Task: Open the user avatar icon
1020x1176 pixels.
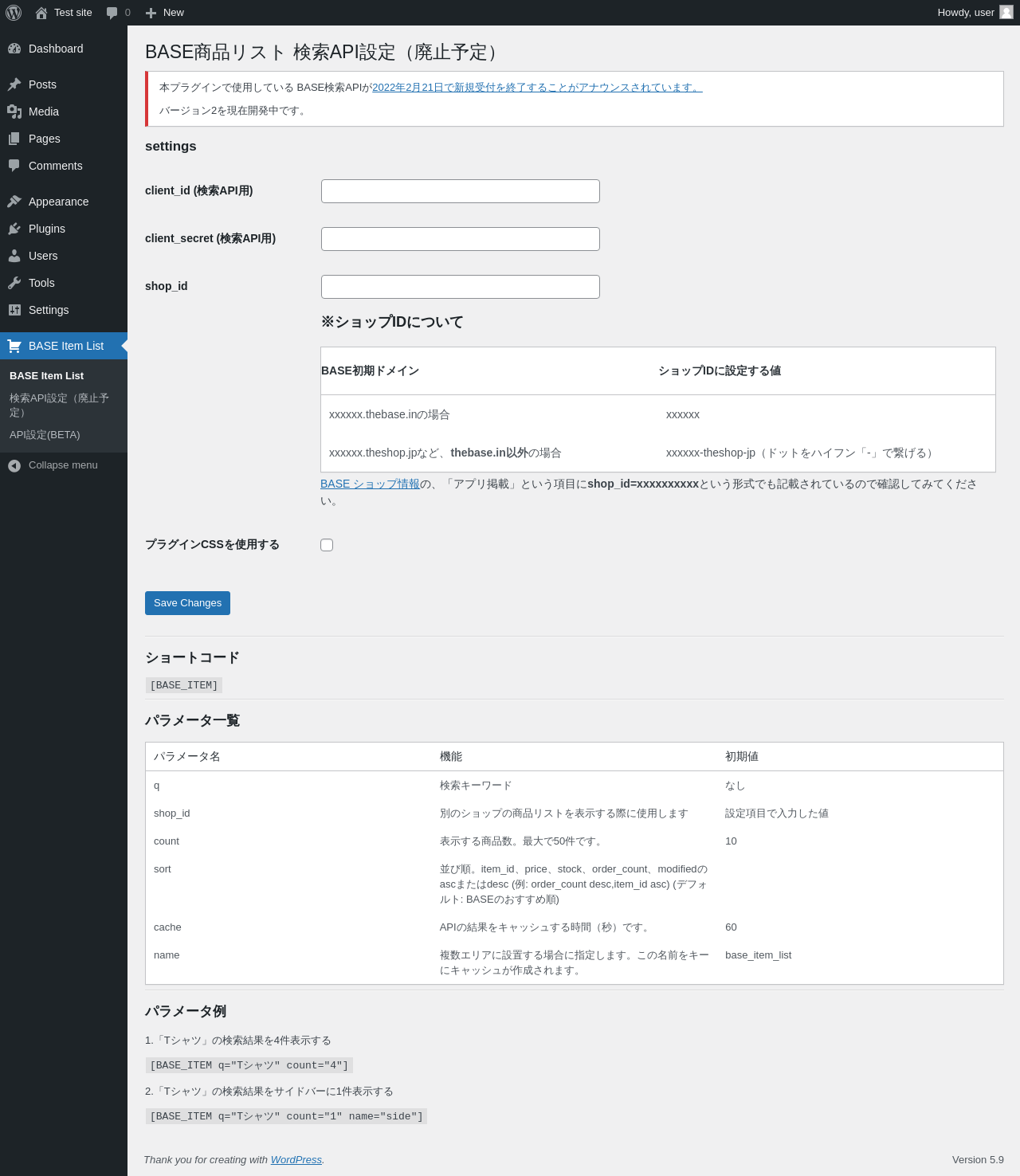Action: pyautogui.click(x=1006, y=12)
